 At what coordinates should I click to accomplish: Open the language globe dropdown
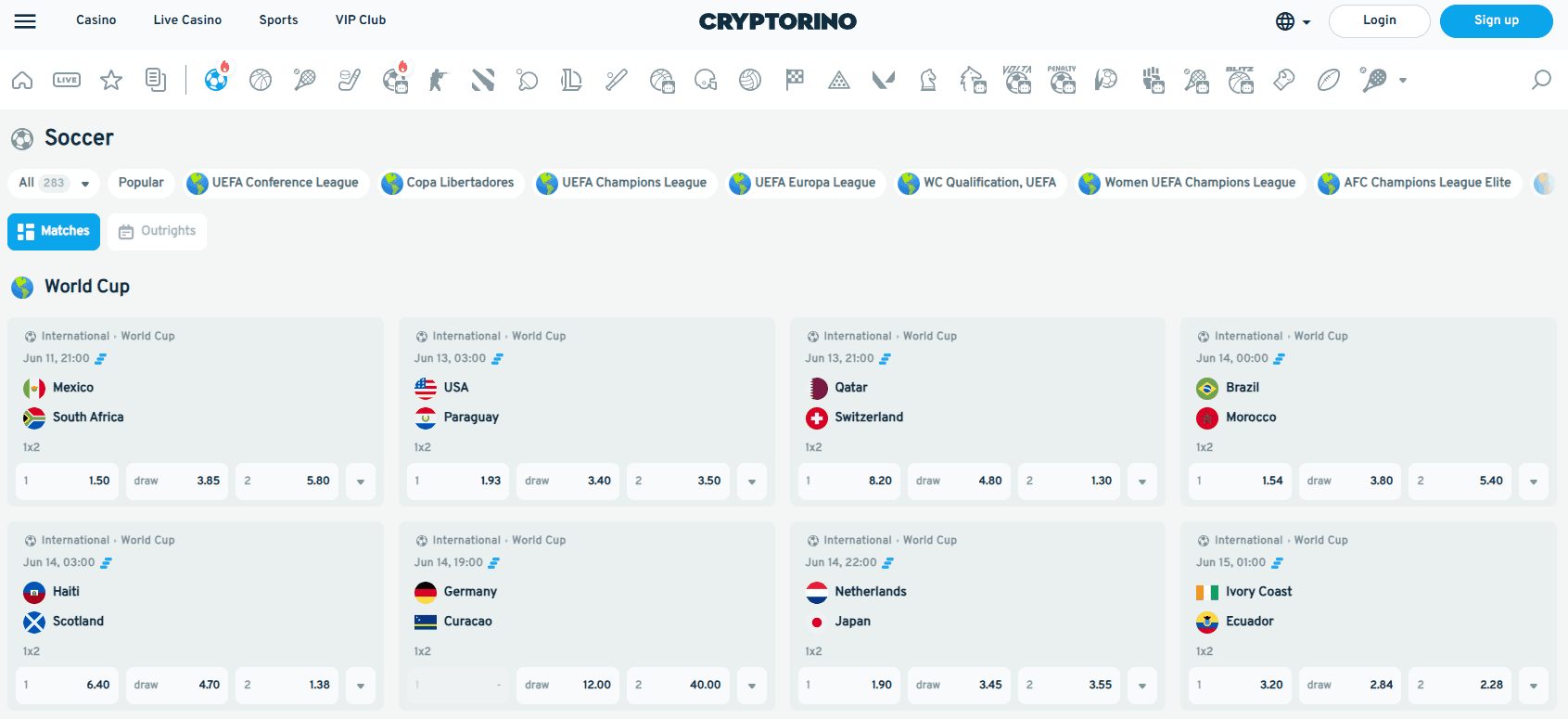coord(1292,20)
